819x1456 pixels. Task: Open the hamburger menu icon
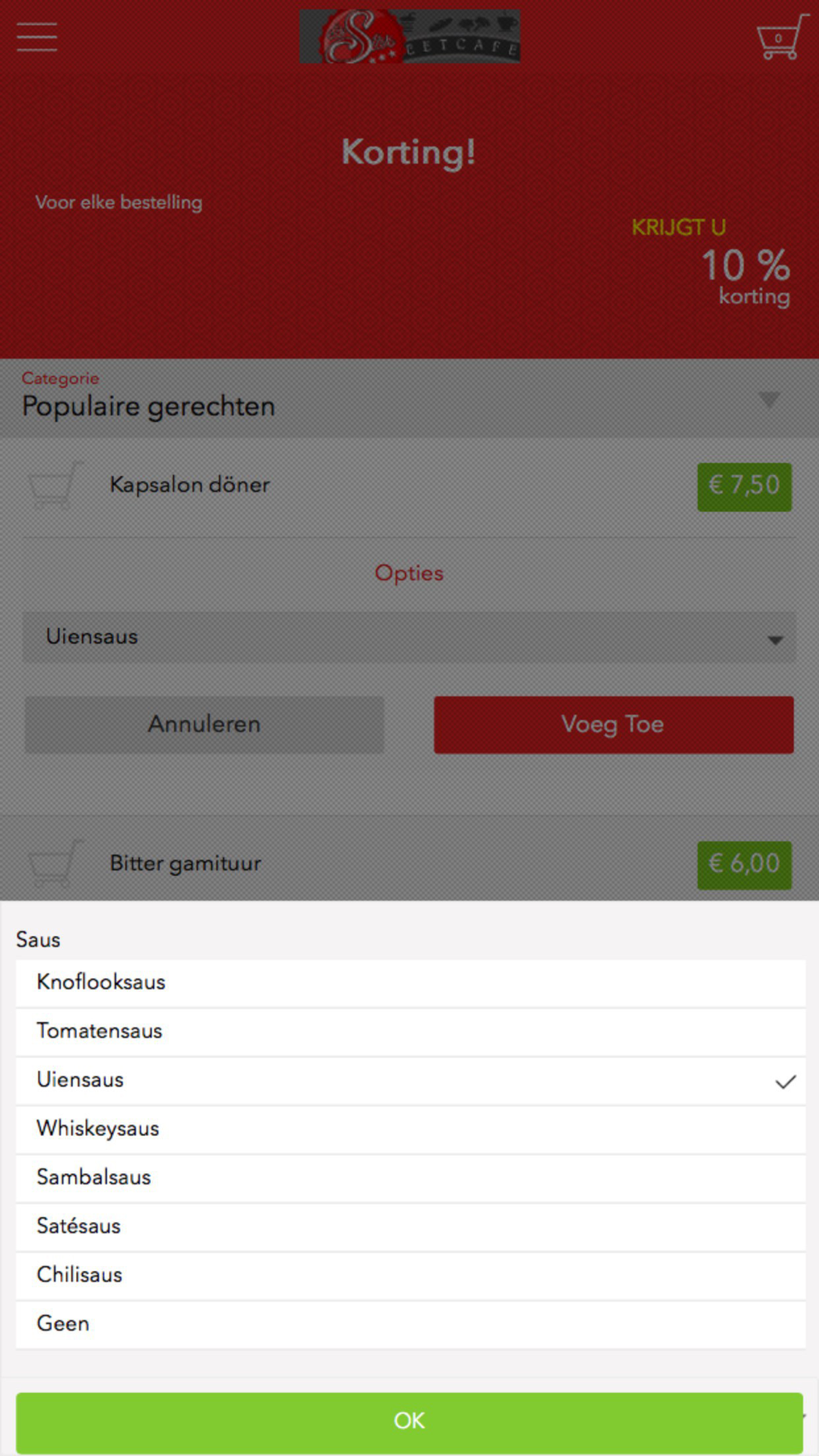[x=37, y=37]
